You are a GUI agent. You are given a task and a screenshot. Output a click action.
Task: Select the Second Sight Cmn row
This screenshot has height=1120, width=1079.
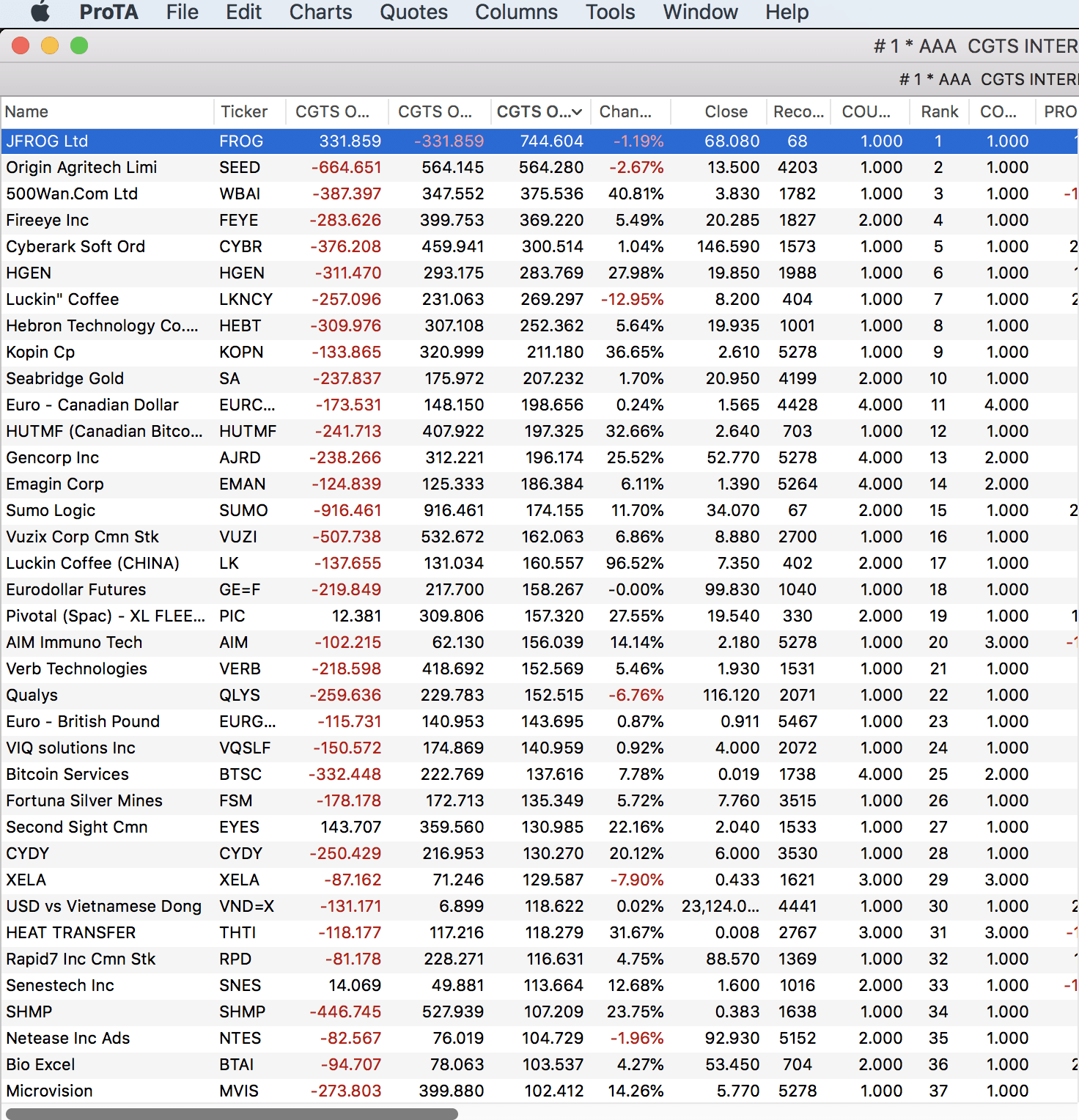pos(539,827)
